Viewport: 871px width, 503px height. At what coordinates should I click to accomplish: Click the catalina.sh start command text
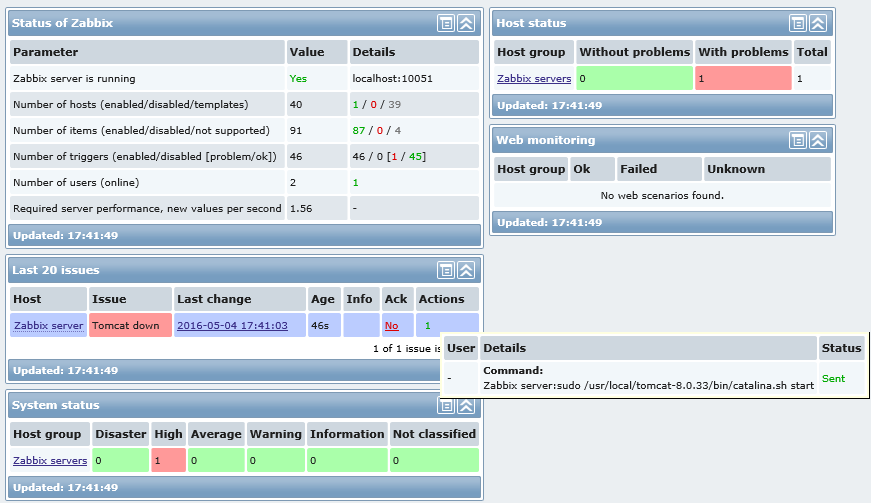click(x=648, y=385)
